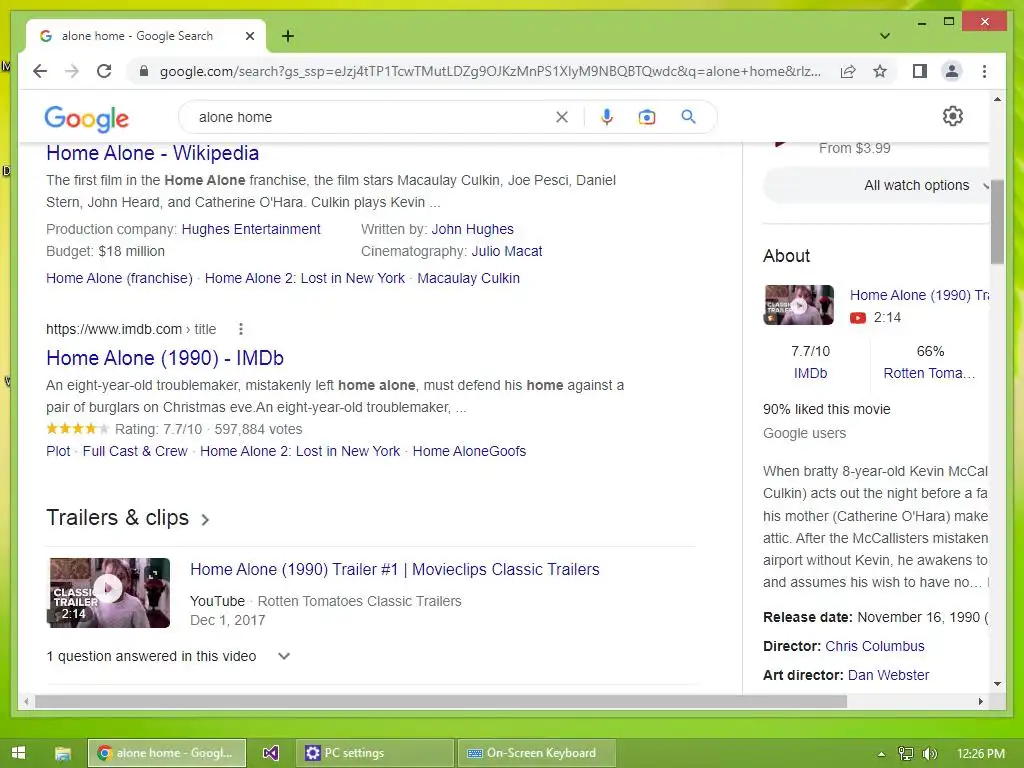
Task: Click the address bar URL
Action: tap(490, 71)
